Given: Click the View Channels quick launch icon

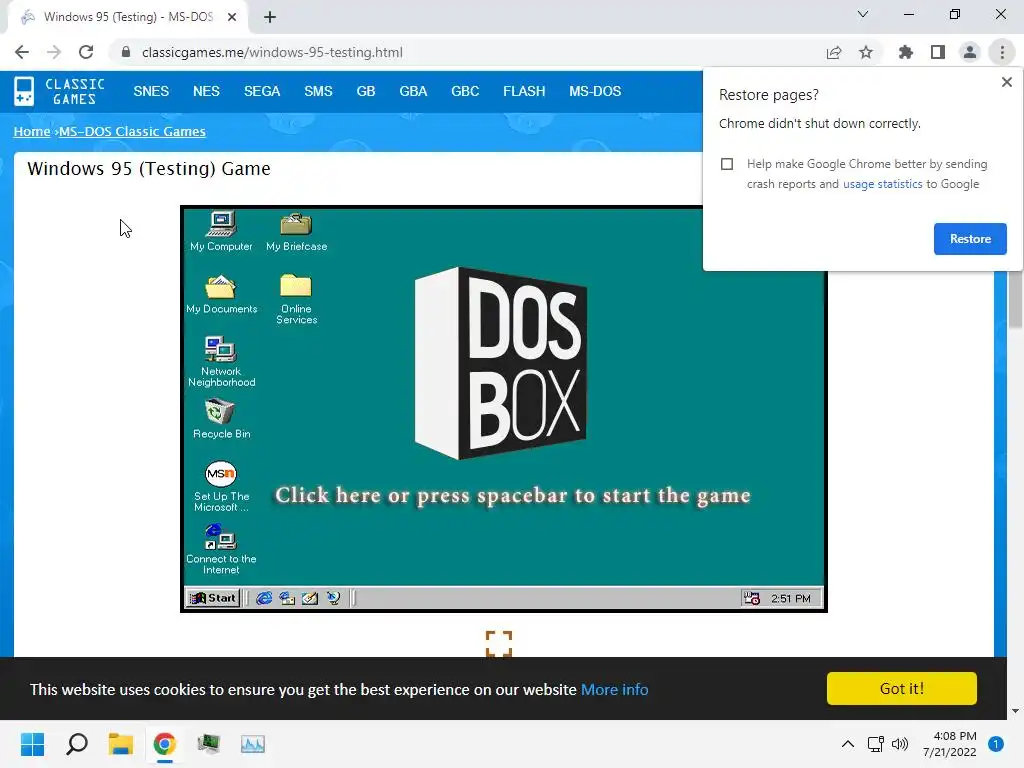Looking at the screenshot, I should click(333, 598).
